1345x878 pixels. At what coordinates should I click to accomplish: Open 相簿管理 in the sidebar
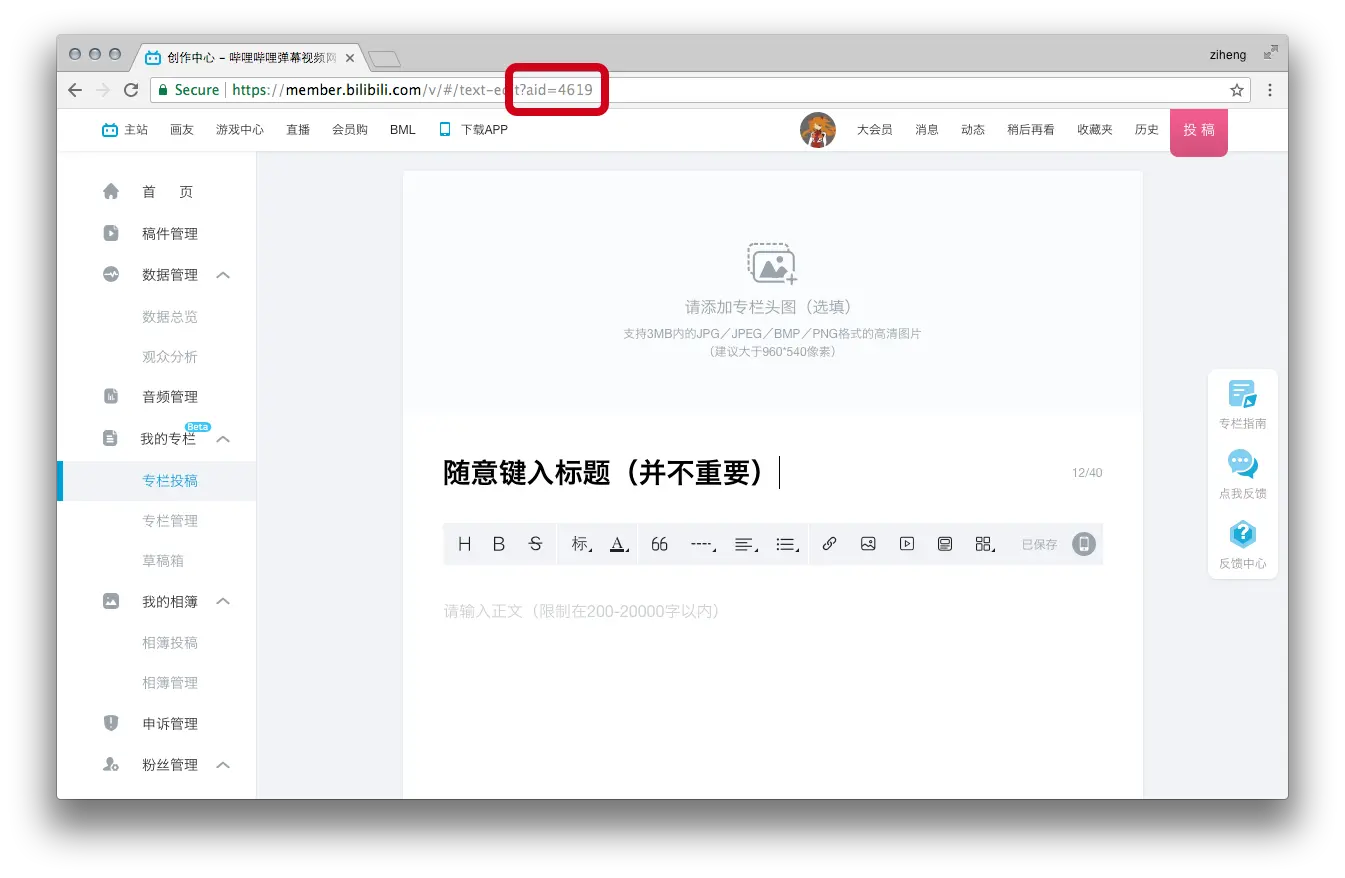pyautogui.click(x=170, y=683)
